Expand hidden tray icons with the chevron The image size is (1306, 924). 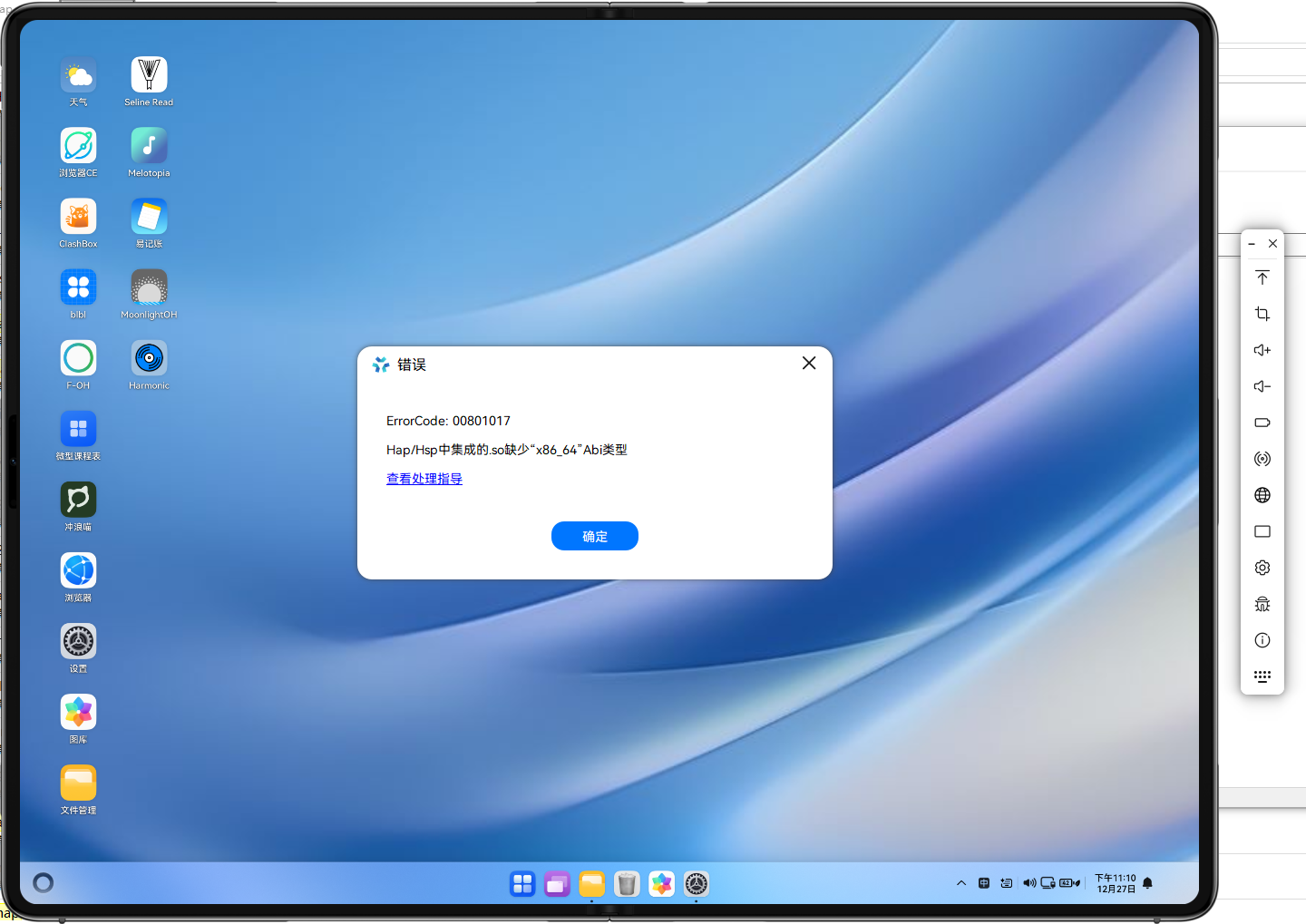click(960, 882)
